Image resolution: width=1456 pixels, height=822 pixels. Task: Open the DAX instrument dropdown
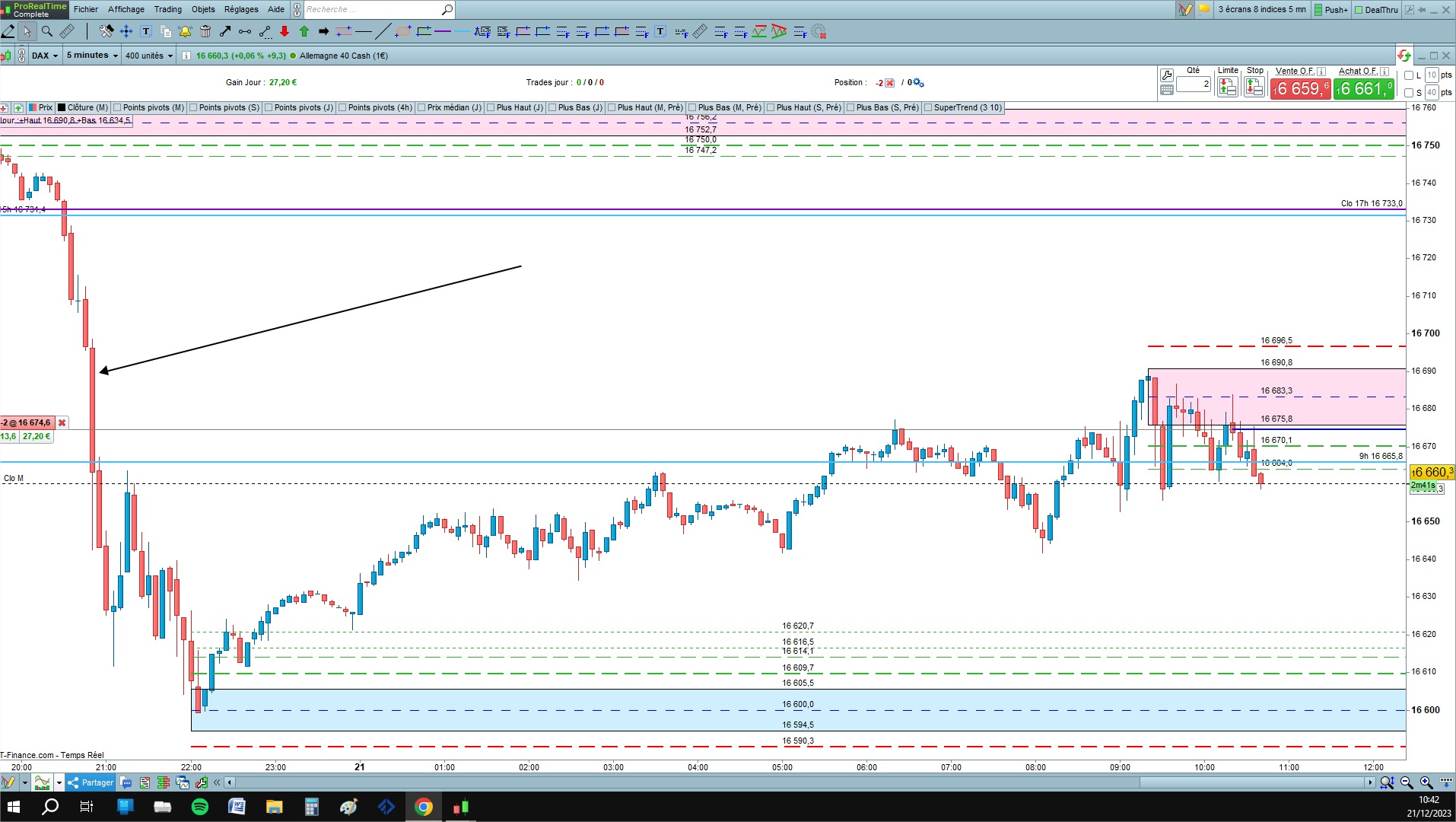(x=45, y=56)
